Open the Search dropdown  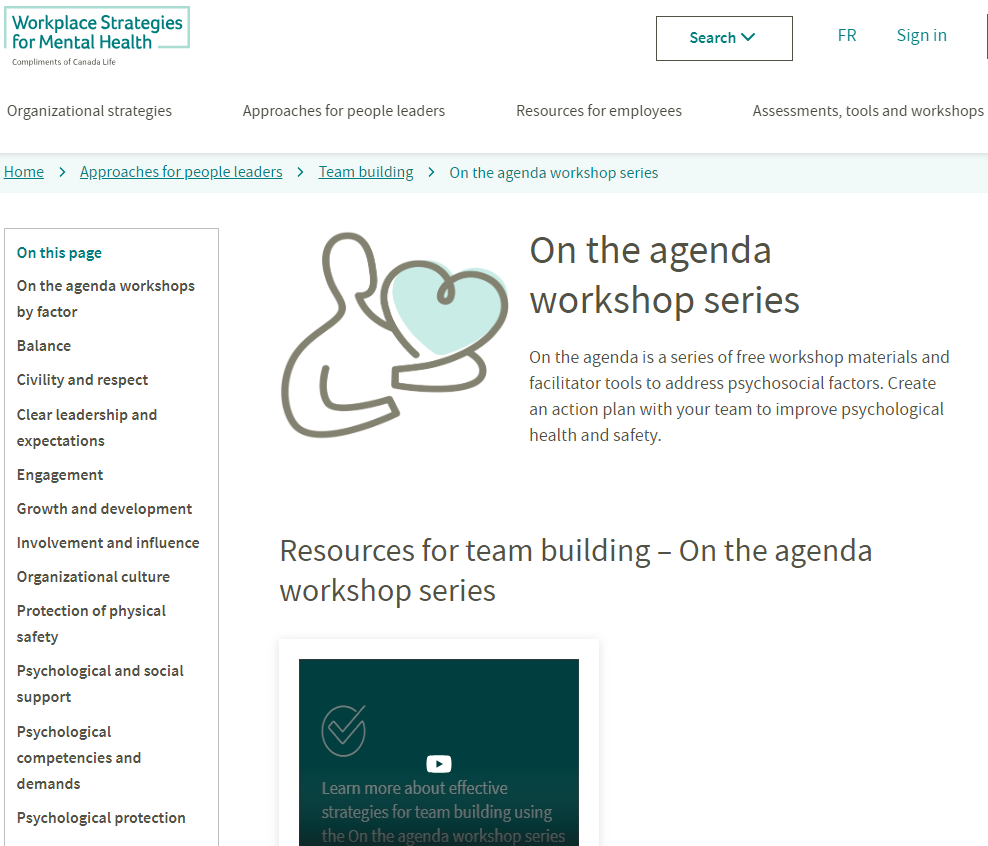click(x=724, y=38)
